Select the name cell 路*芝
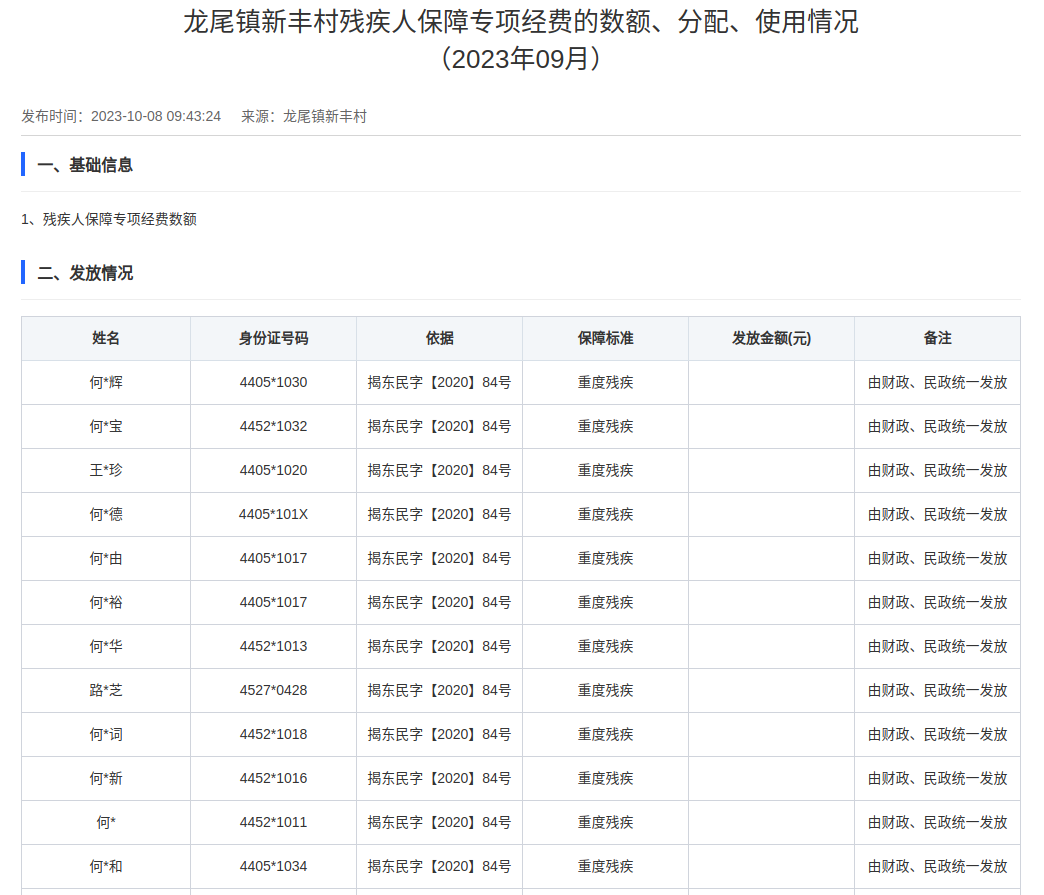This screenshot has height=895, width=1044. tap(106, 691)
